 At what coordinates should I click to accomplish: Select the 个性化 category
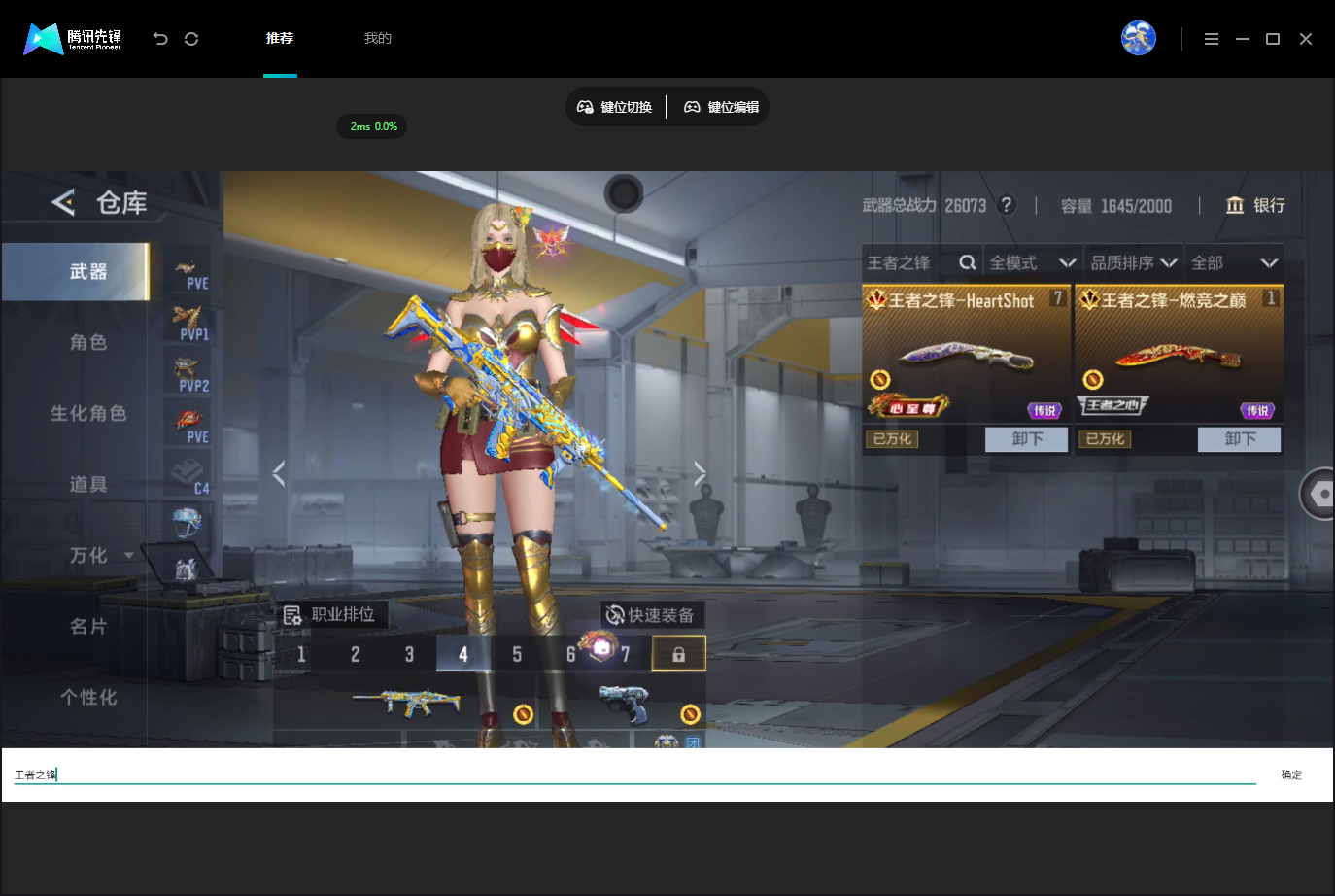(88, 697)
